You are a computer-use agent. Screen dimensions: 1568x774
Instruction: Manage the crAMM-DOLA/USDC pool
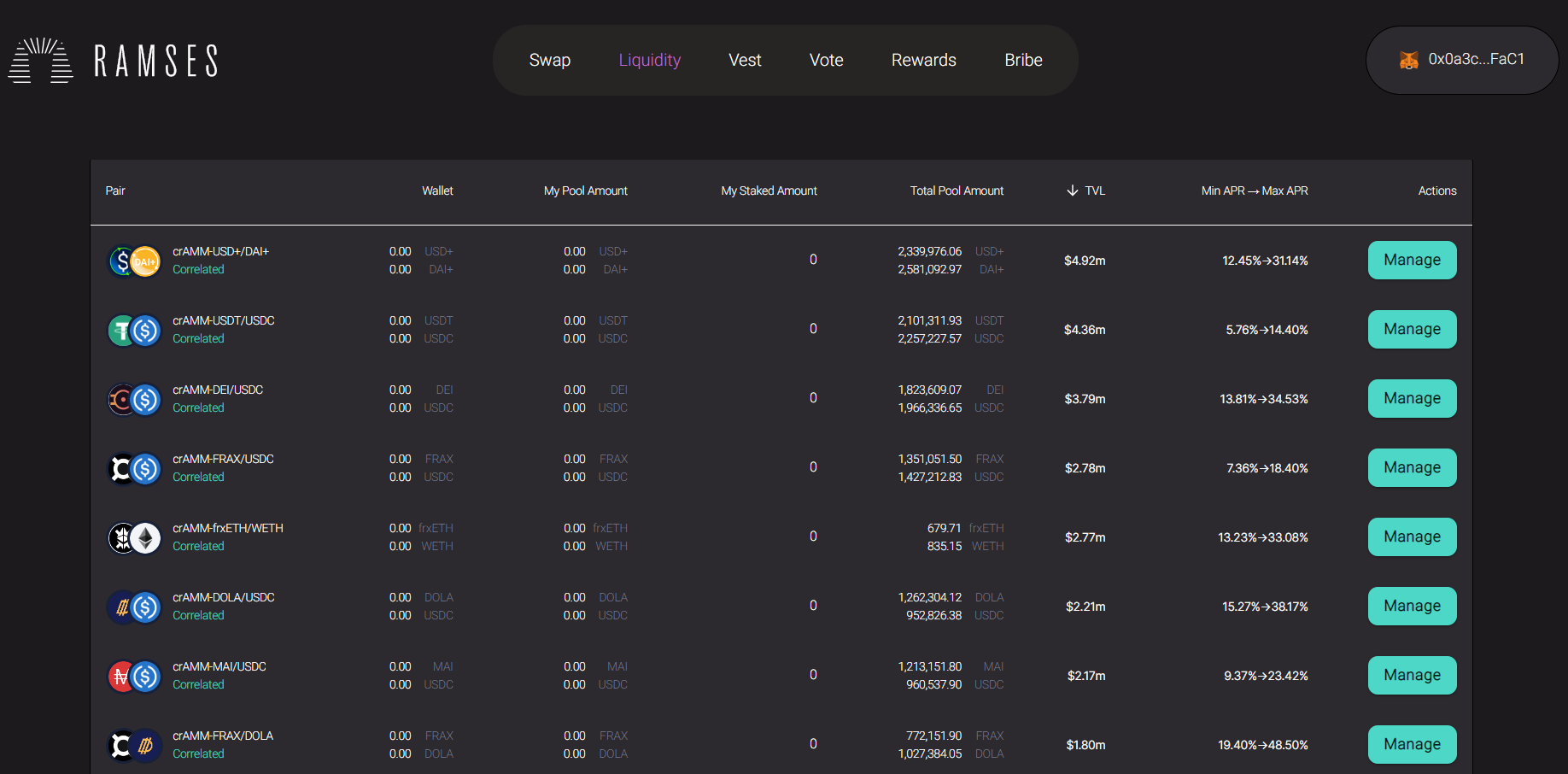(1412, 606)
